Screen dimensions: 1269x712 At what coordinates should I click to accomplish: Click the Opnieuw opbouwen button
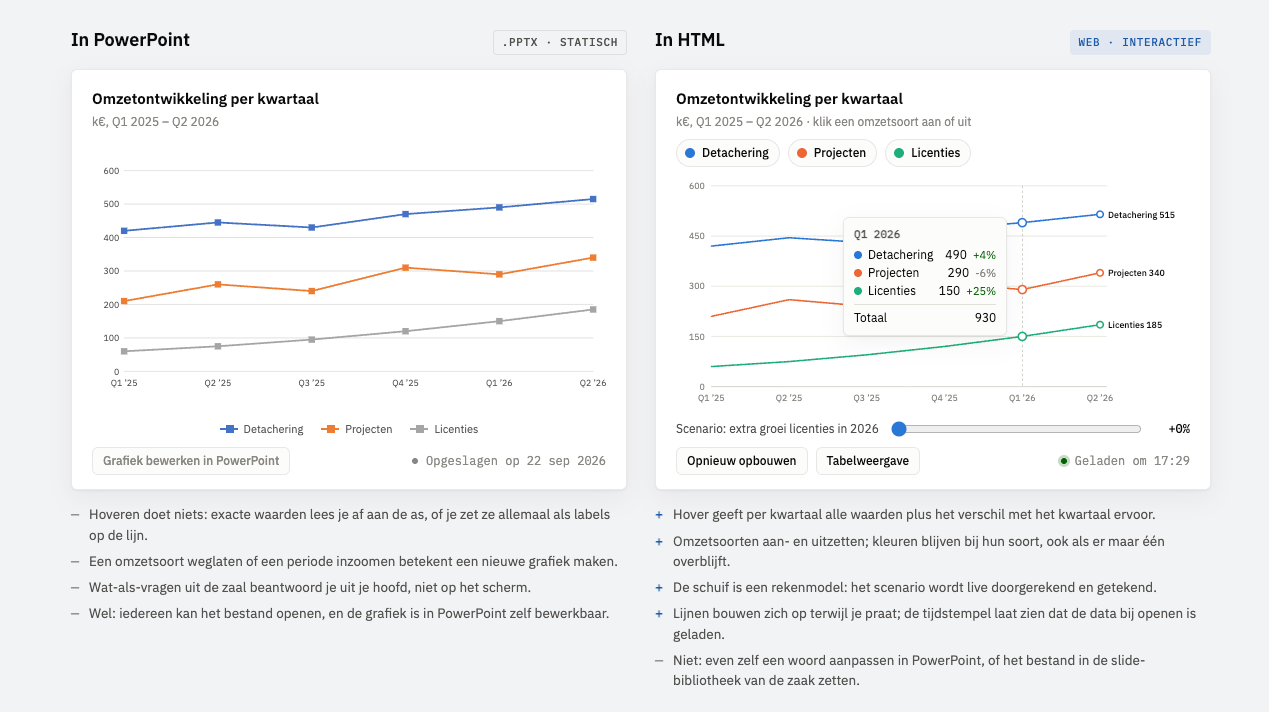(742, 461)
